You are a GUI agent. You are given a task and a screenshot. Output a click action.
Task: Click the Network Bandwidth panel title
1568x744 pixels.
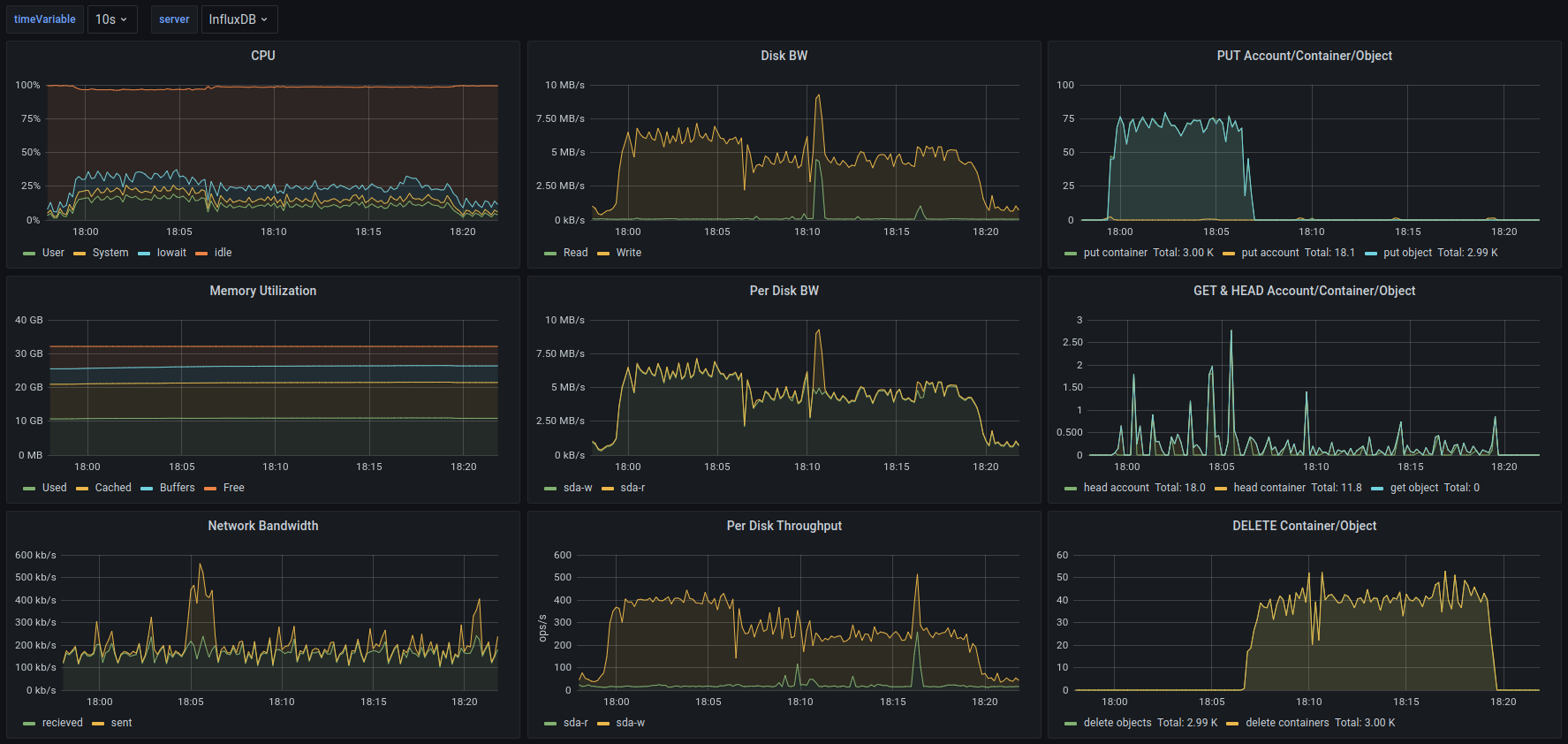[x=262, y=526]
